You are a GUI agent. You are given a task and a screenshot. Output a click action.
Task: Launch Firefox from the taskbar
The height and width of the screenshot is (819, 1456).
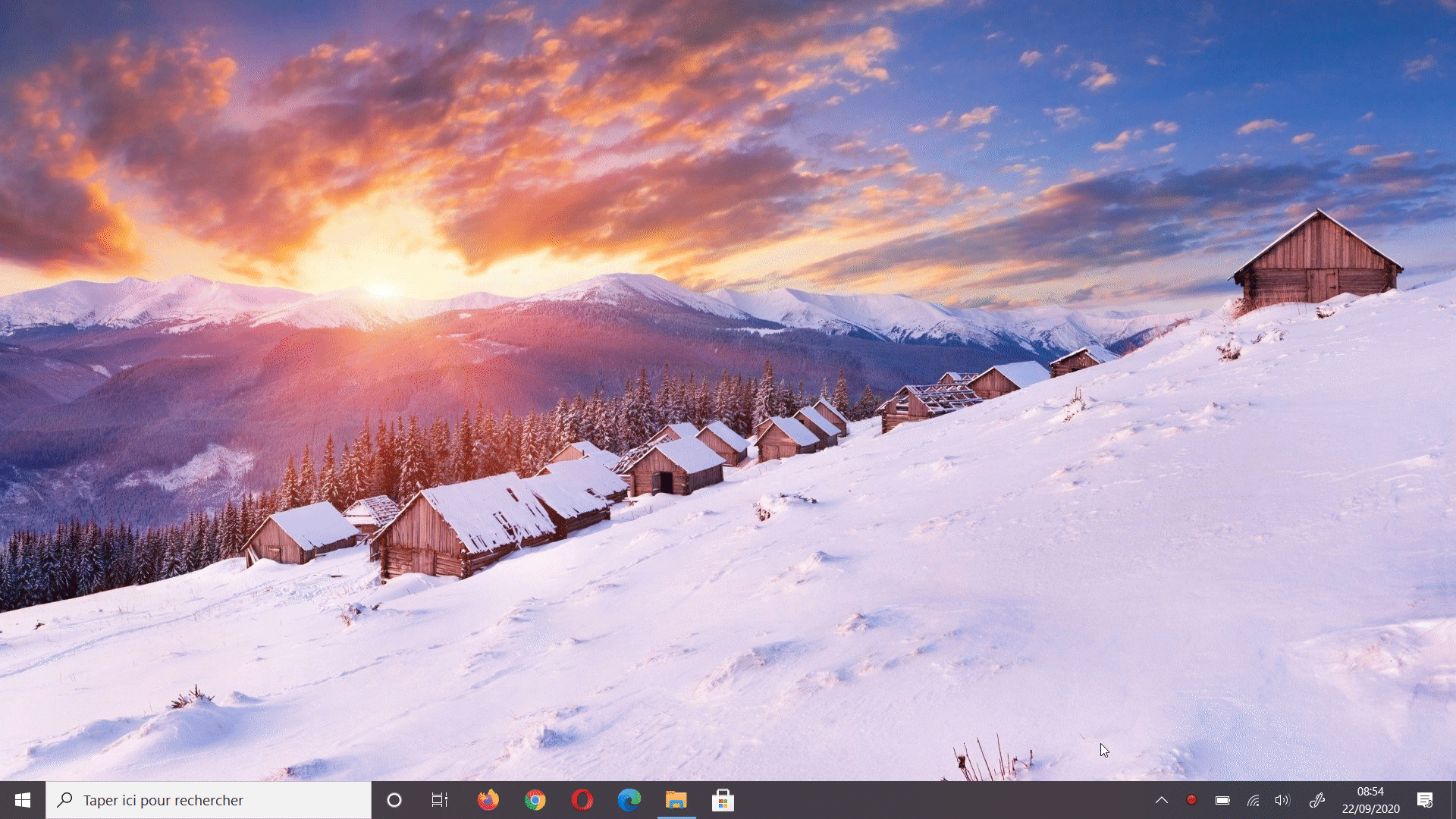click(x=488, y=800)
